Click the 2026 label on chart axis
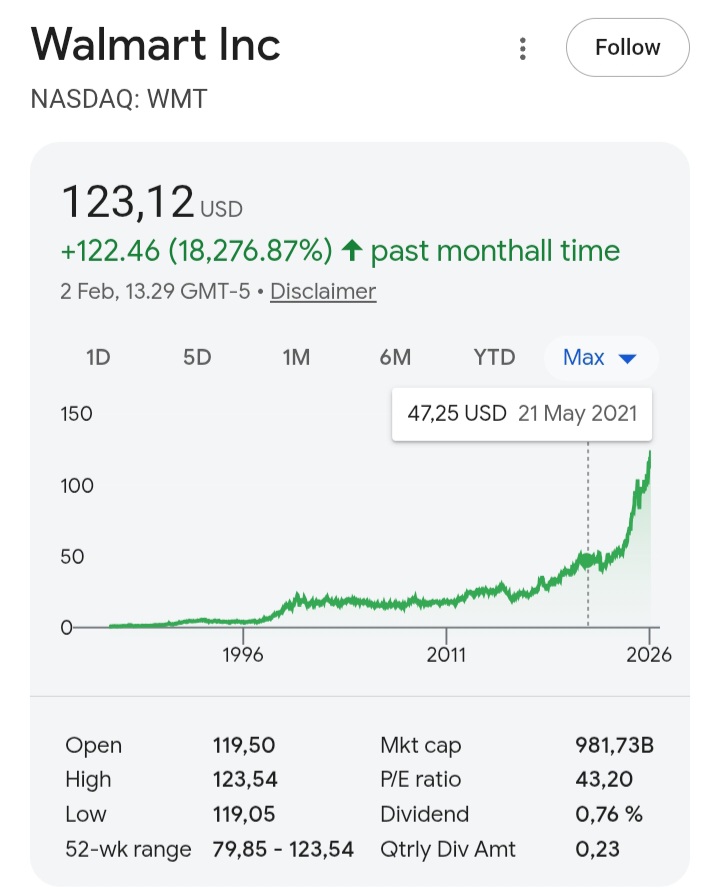This screenshot has height=896, width=720. 650,655
